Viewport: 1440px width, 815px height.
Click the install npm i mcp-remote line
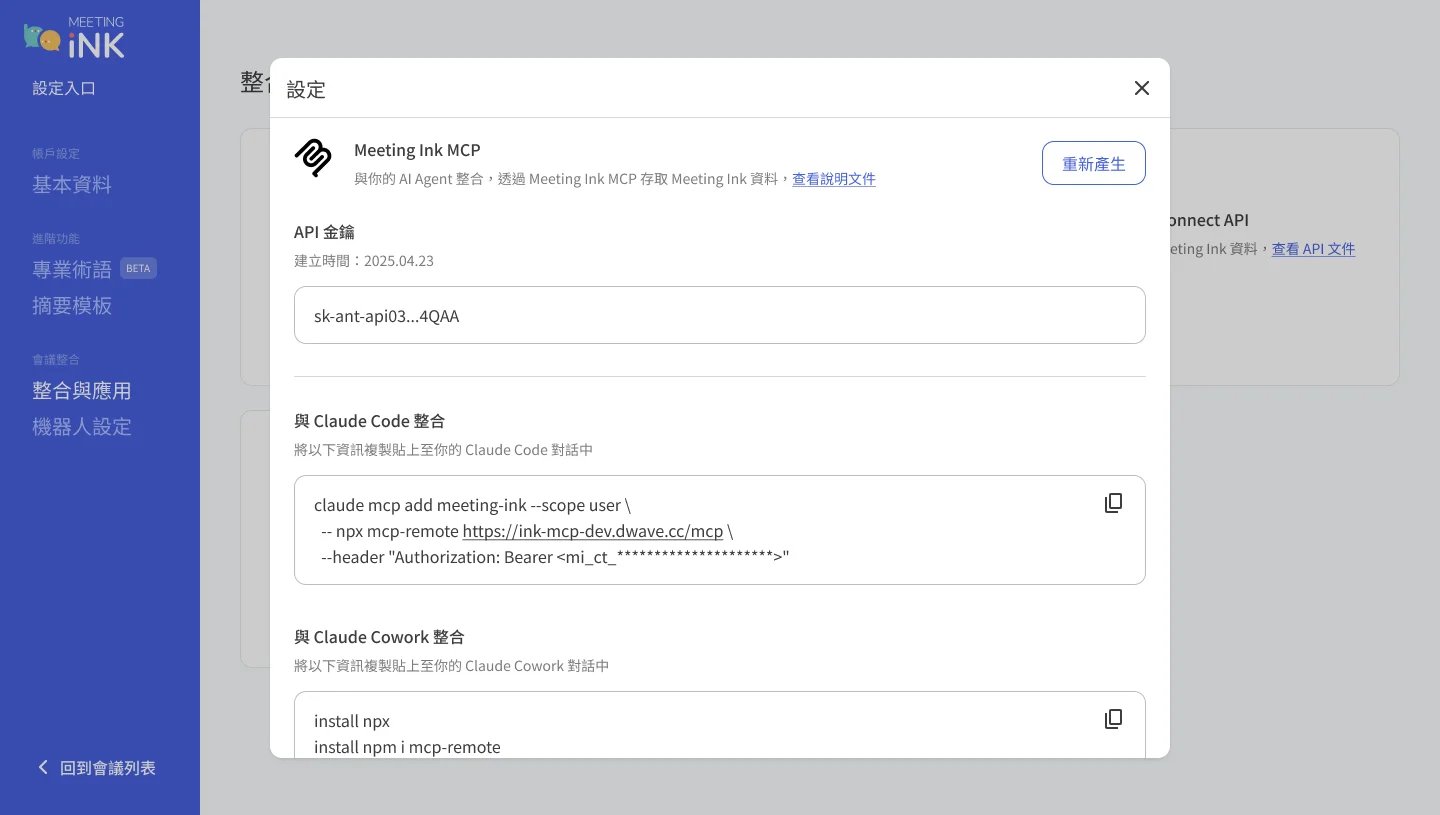pos(407,747)
